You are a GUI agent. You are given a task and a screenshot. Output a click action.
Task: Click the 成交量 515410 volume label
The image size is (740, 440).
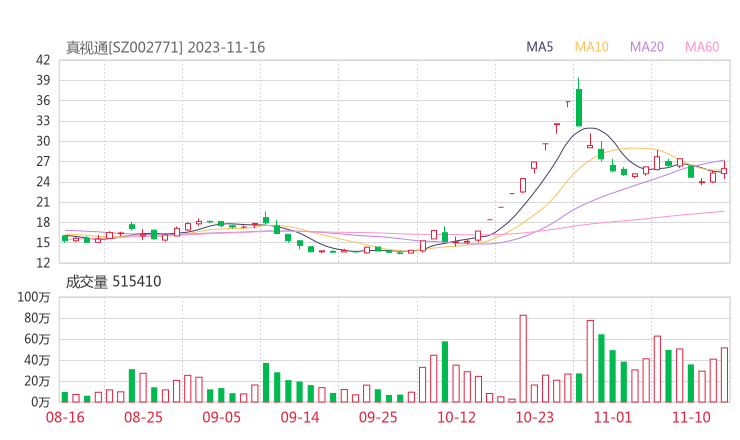(113, 282)
